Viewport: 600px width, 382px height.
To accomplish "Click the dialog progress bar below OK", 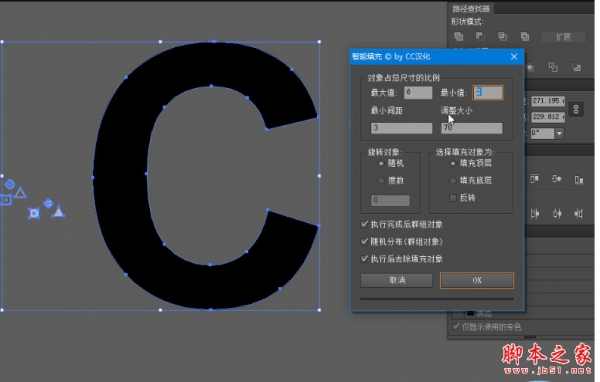I will coord(437,299).
